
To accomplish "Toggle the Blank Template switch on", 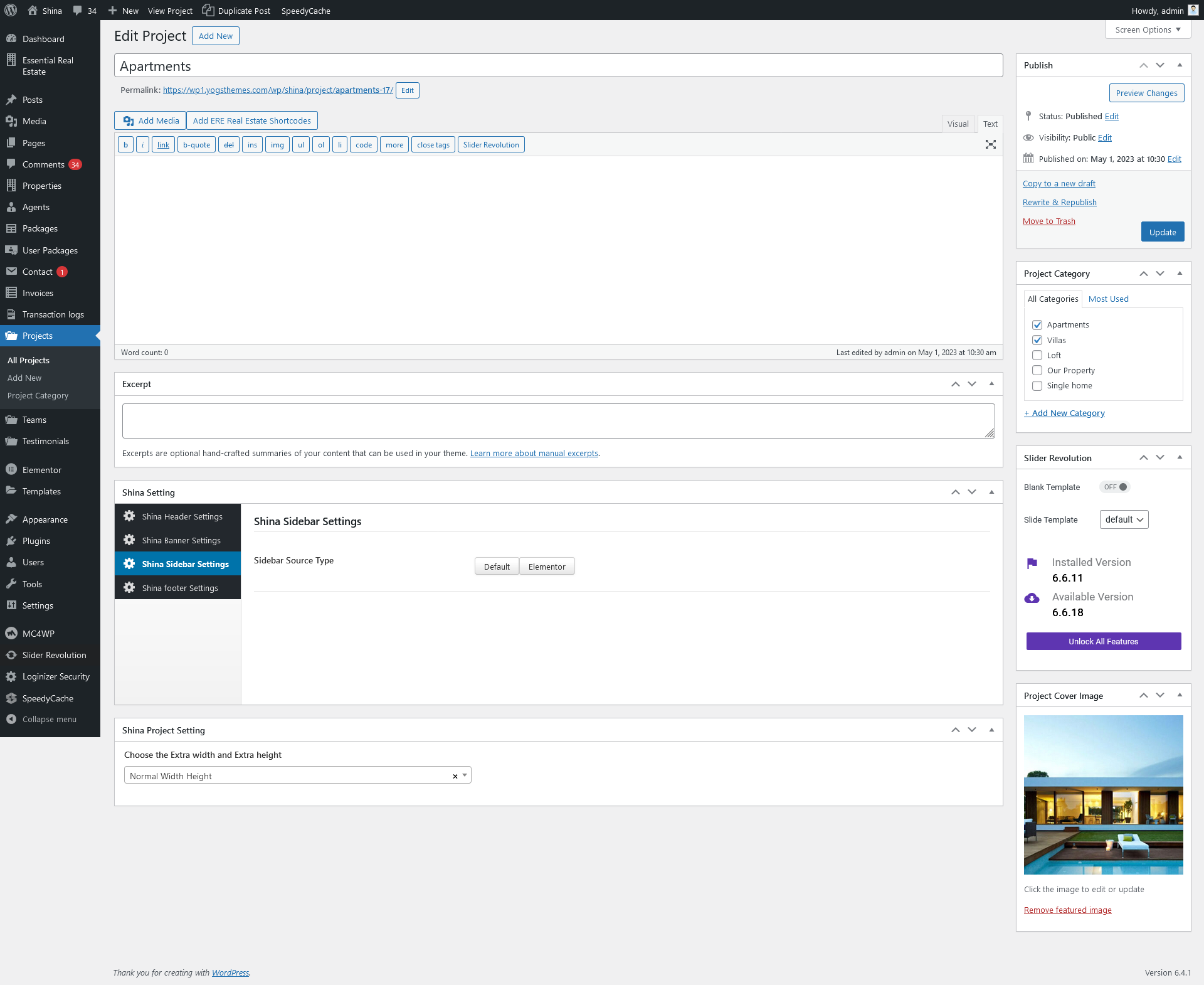I will 1115,487.
